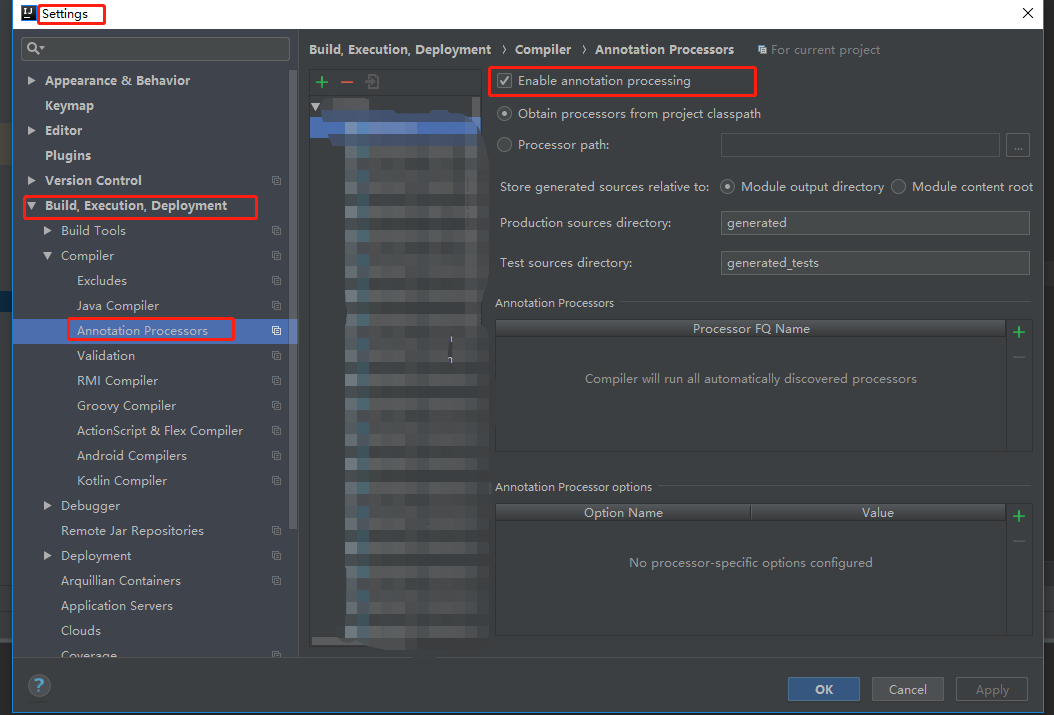1054x715 pixels.
Task: Collapse Build, Execution, Deployment section
Action: tap(32, 206)
